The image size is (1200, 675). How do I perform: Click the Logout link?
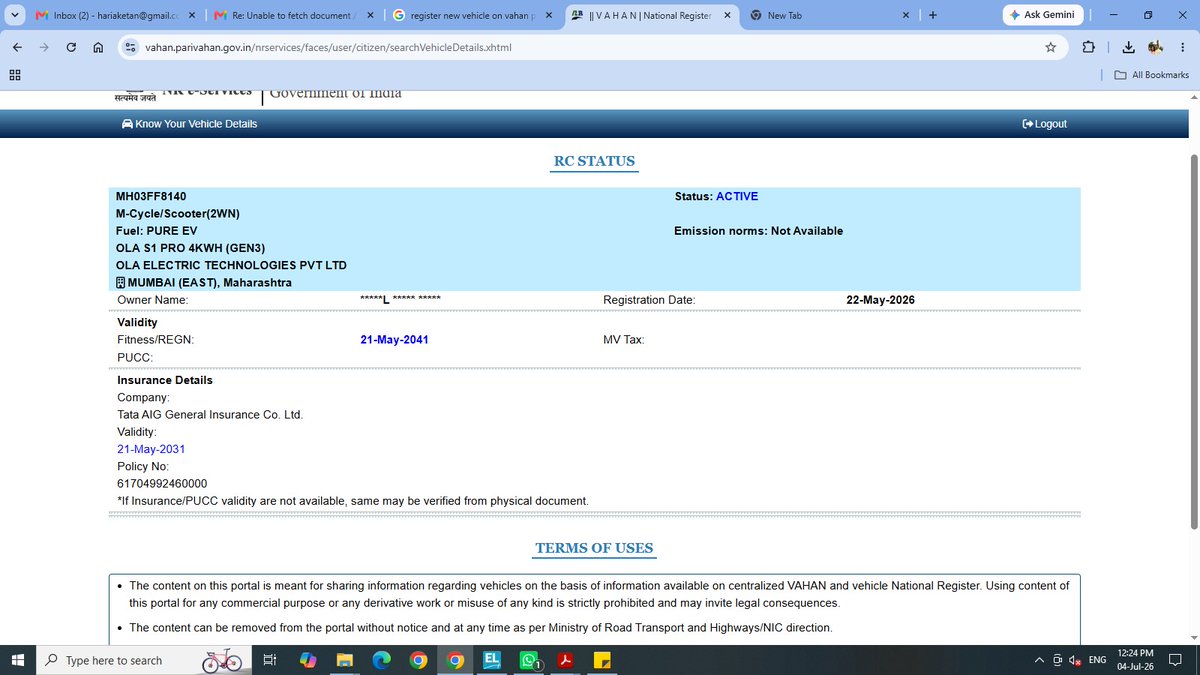(x=1044, y=124)
